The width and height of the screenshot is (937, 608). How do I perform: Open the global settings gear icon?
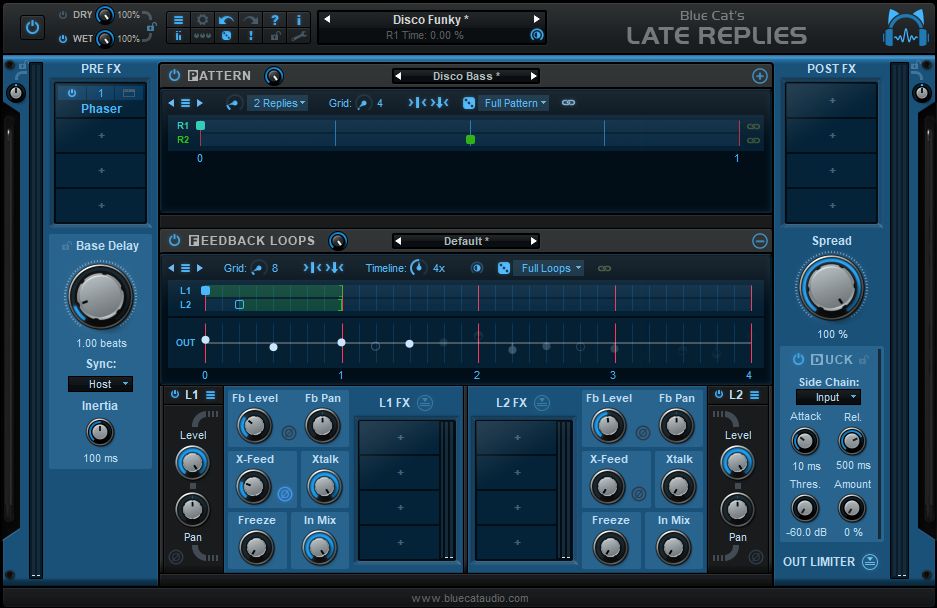[x=202, y=19]
